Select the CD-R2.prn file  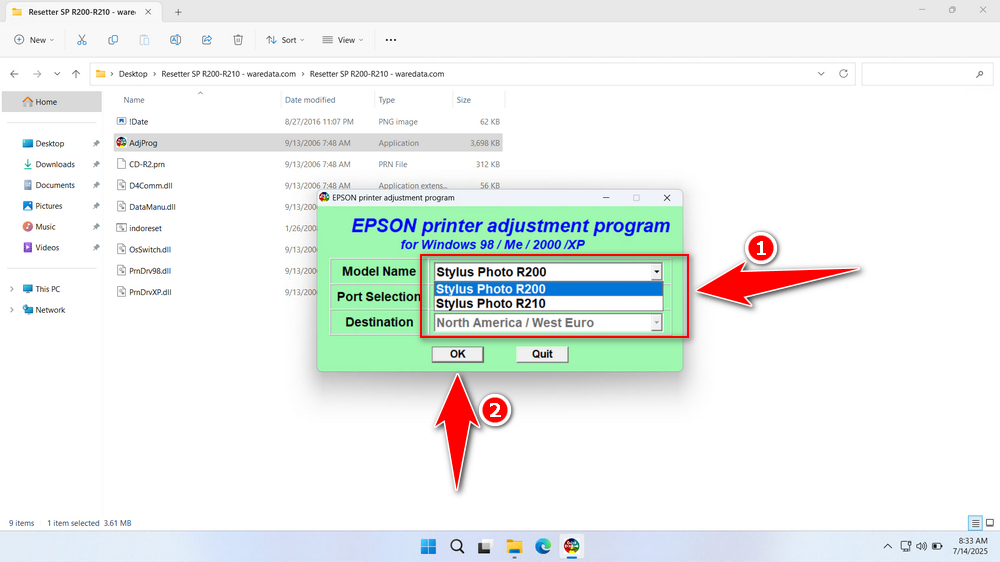point(308,165)
